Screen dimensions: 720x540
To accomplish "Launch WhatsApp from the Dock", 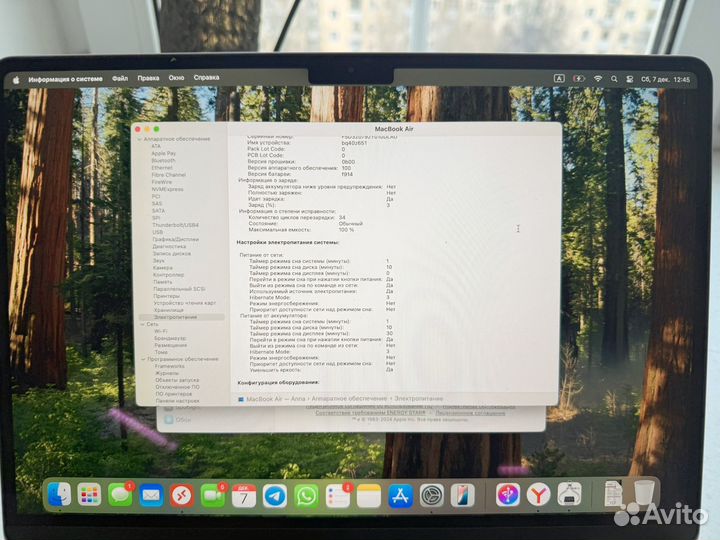I will pyautogui.click(x=306, y=496).
